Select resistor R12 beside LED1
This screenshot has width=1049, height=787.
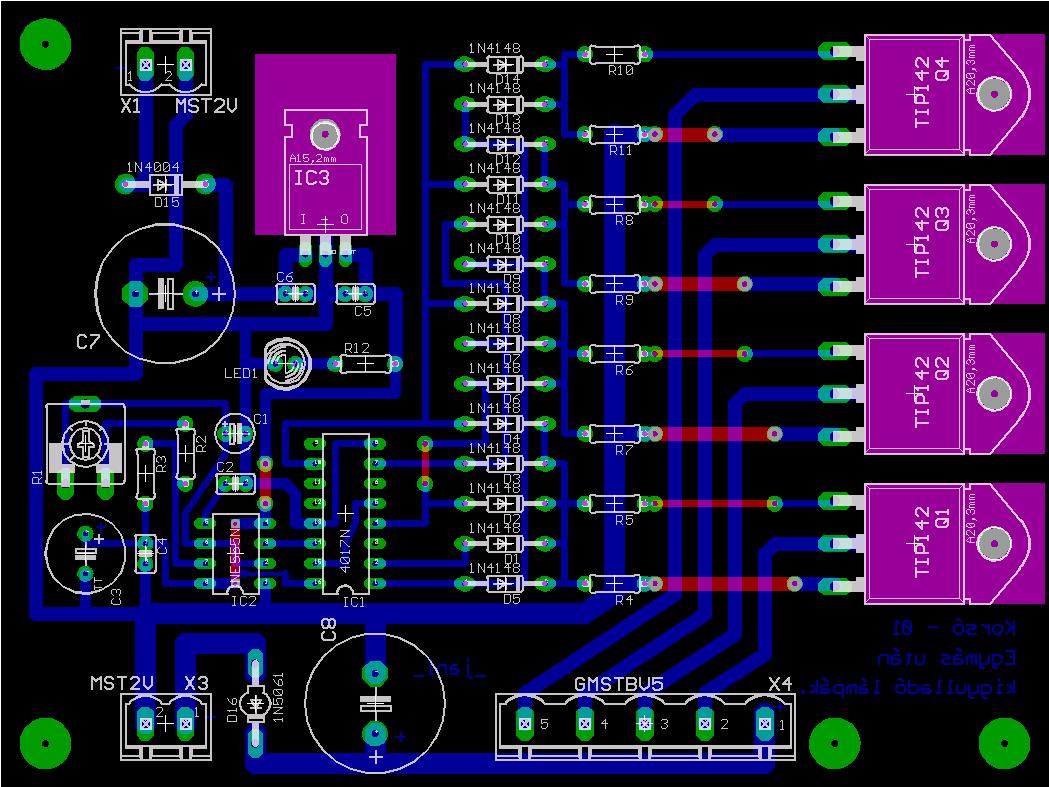[365, 363]
